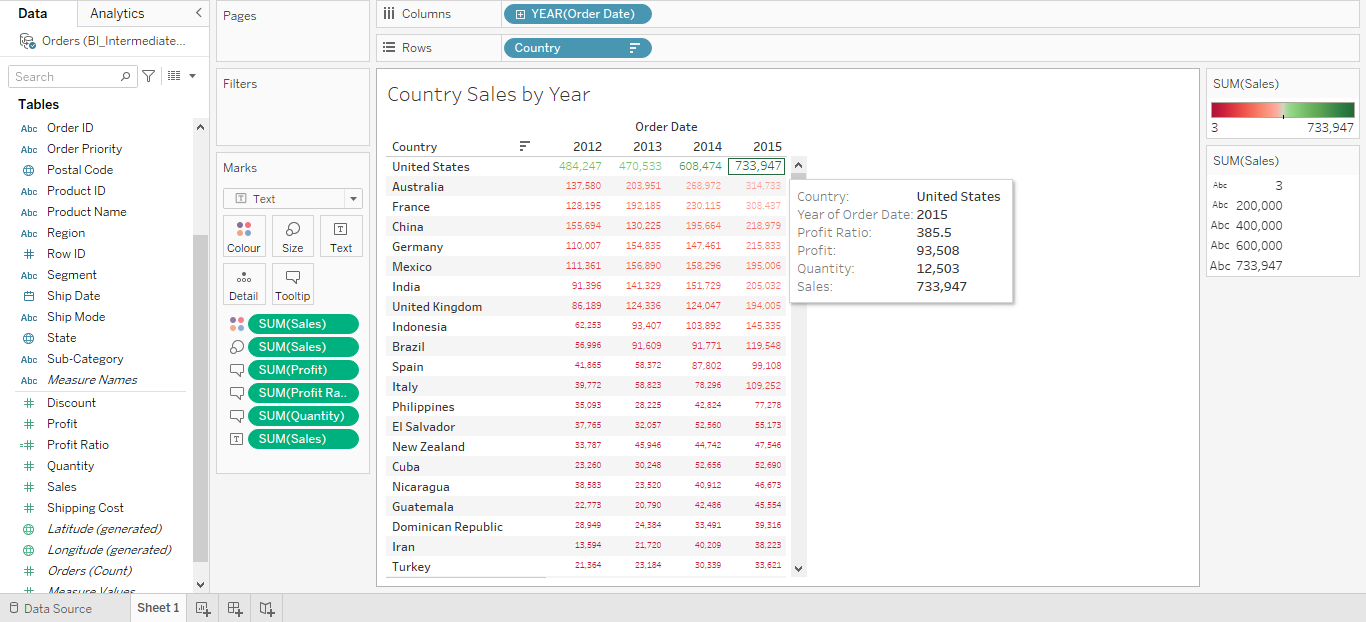The width and height of the screenshot is (1366, 622).
Task: Collapse the Data pane with the chevron
Action: coord(198,14)
